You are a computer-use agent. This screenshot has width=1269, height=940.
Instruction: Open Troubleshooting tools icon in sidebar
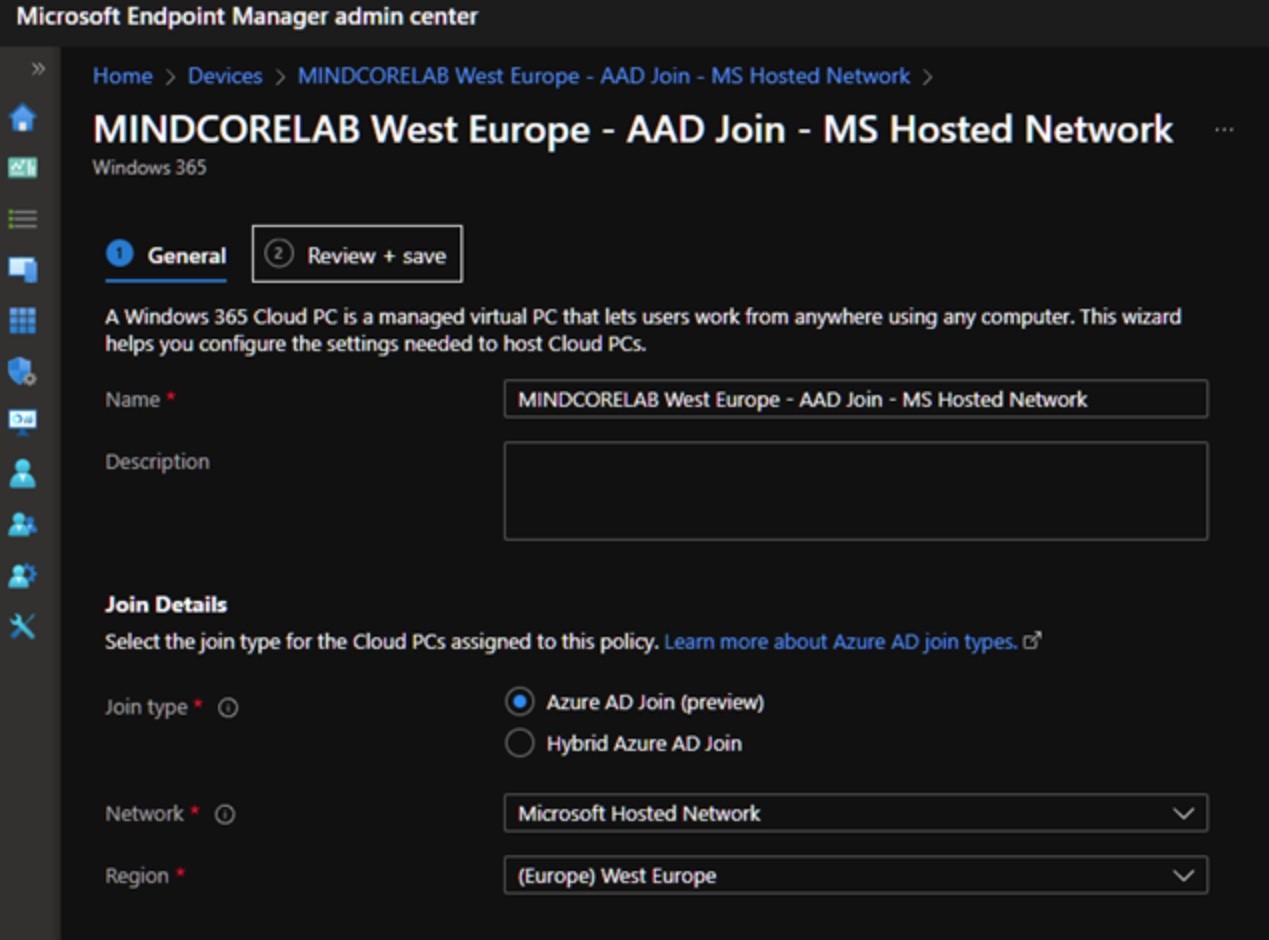(23, 627)
